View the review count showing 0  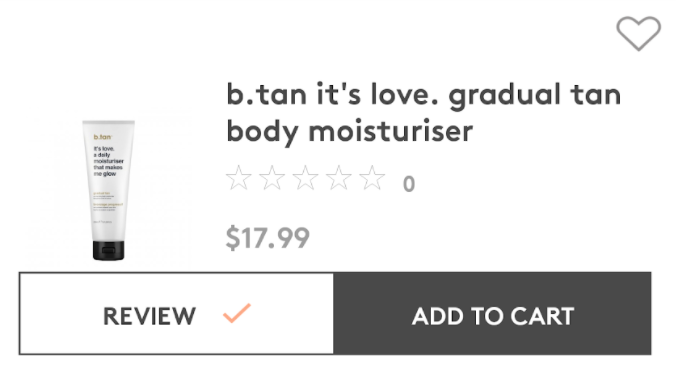(x=409, y=184)
